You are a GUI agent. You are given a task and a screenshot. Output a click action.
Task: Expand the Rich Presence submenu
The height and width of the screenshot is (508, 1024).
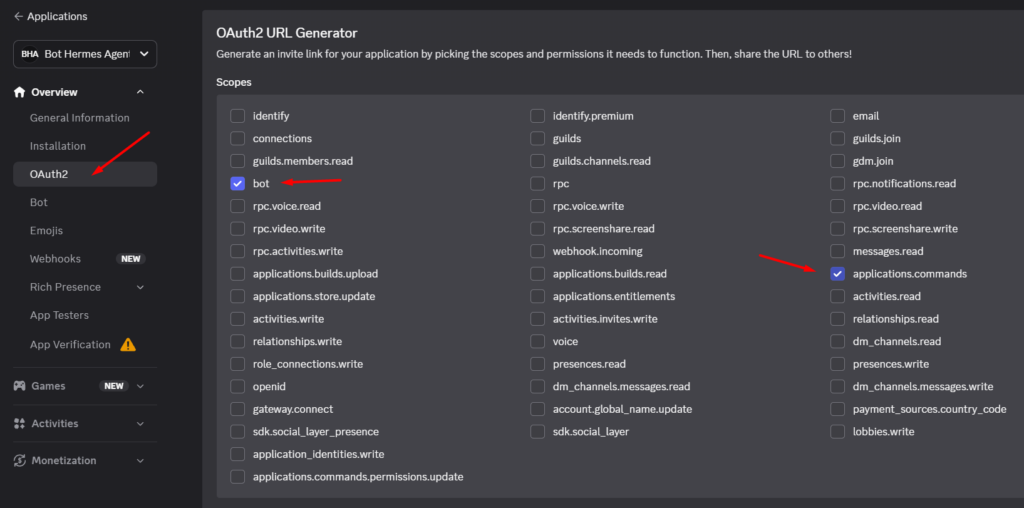(x=140, y=287)
